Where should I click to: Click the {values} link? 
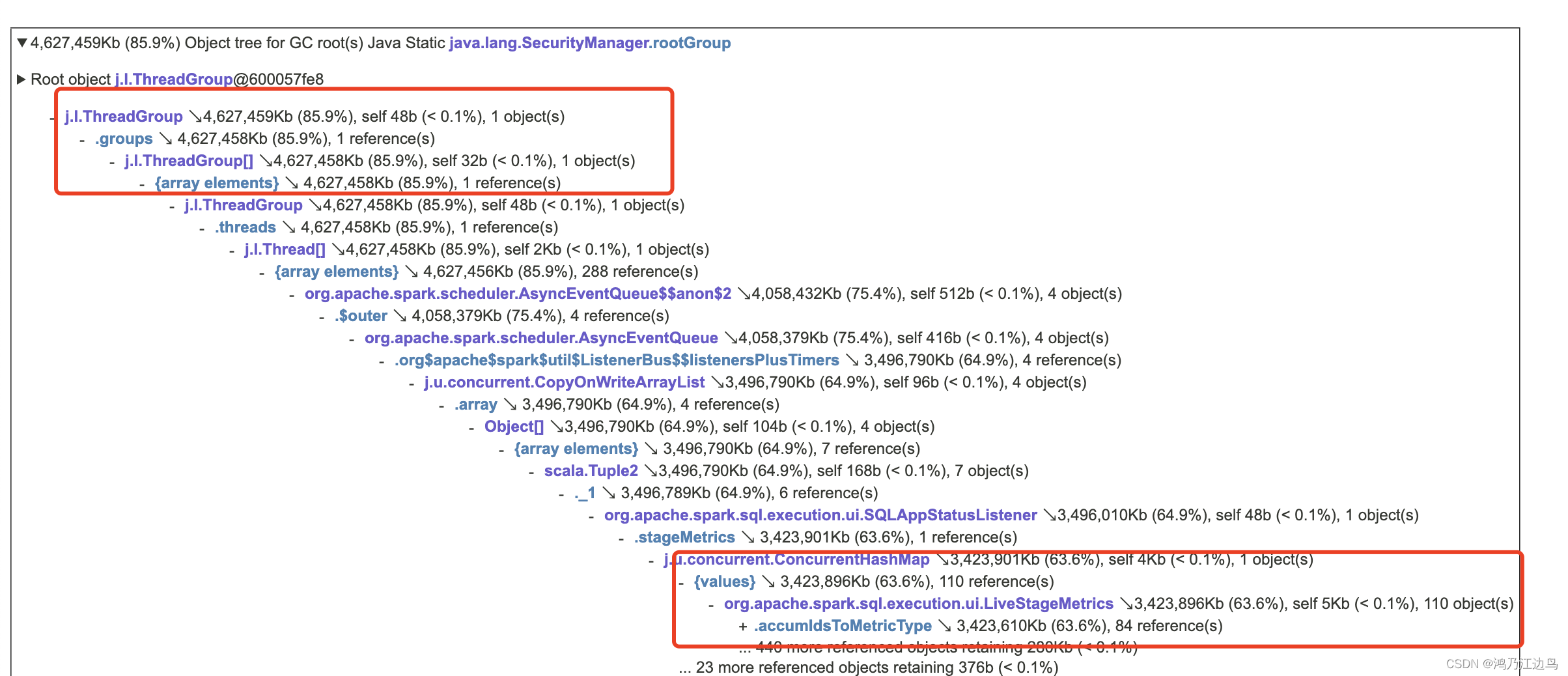tap(725, 582)
